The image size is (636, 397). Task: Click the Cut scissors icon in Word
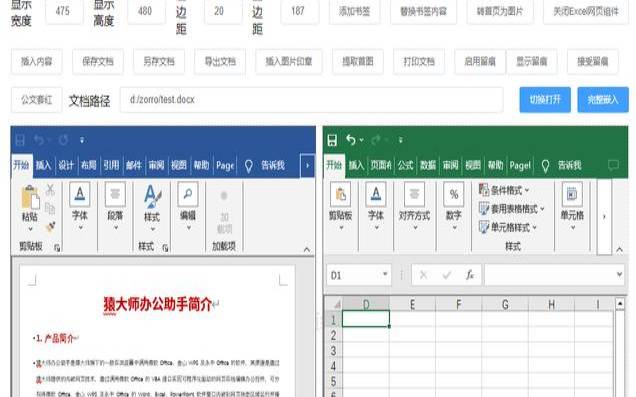(x=50, y=189)
